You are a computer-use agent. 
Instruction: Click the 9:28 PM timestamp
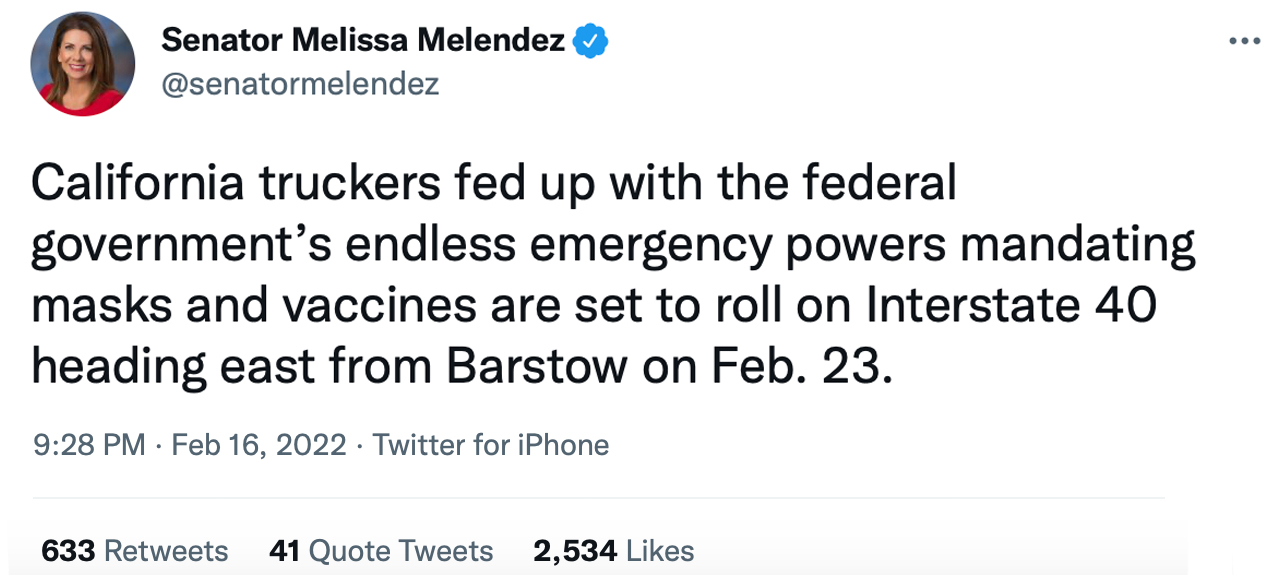point(89,444)
